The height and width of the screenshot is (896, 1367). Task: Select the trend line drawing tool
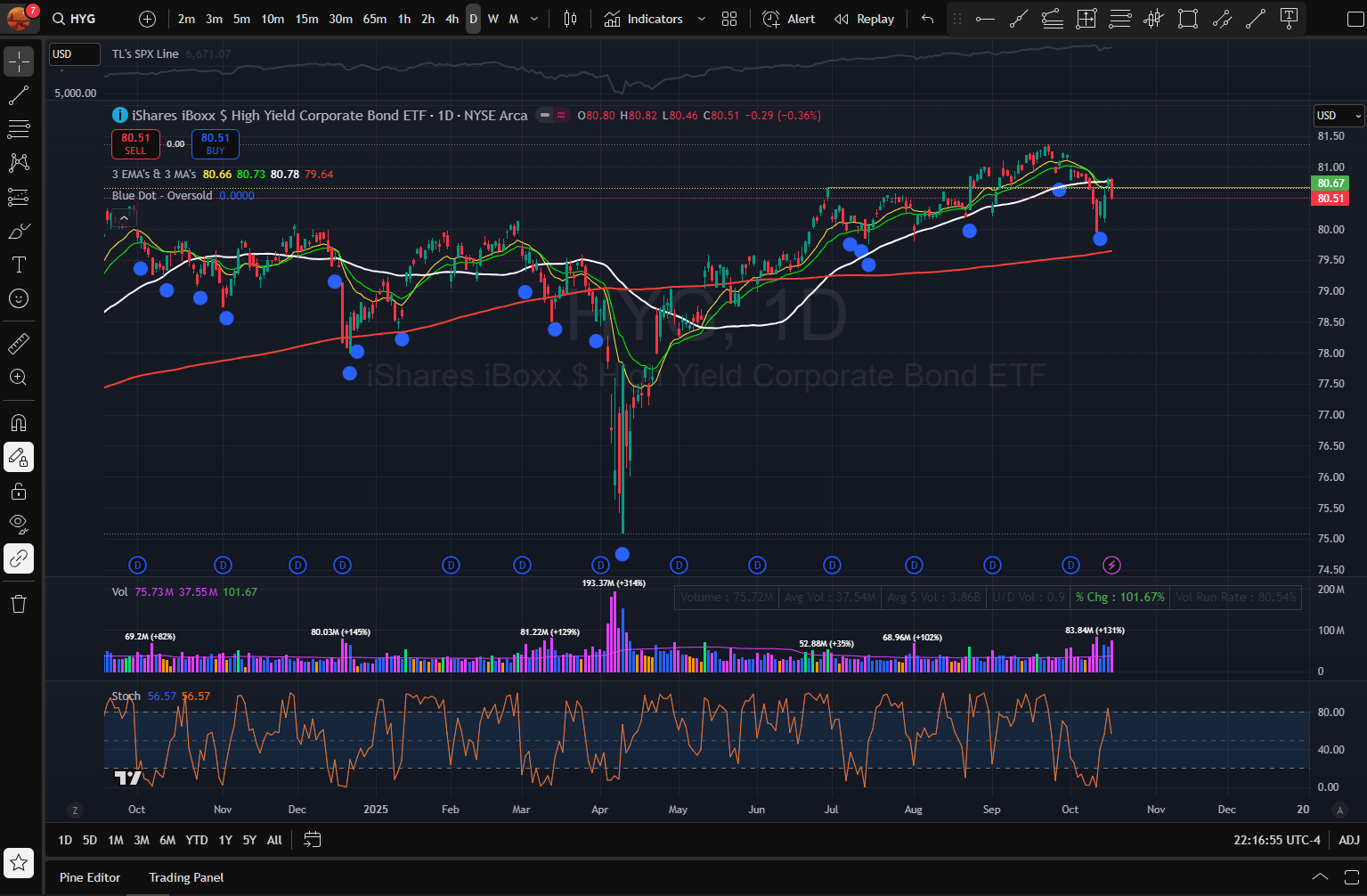click(x=19, y=96)
